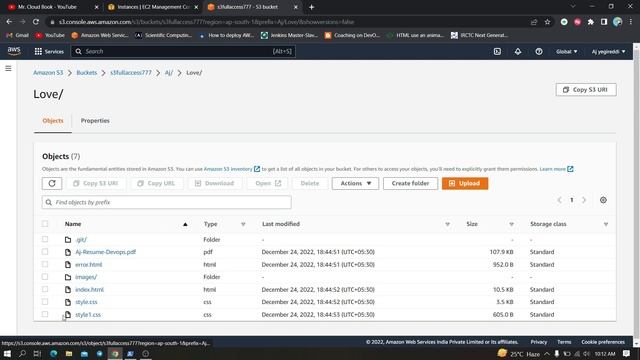Click Copy S3 URI at top right
The width and height of the screenshot is (640, 360).
(x=586, y=90)
